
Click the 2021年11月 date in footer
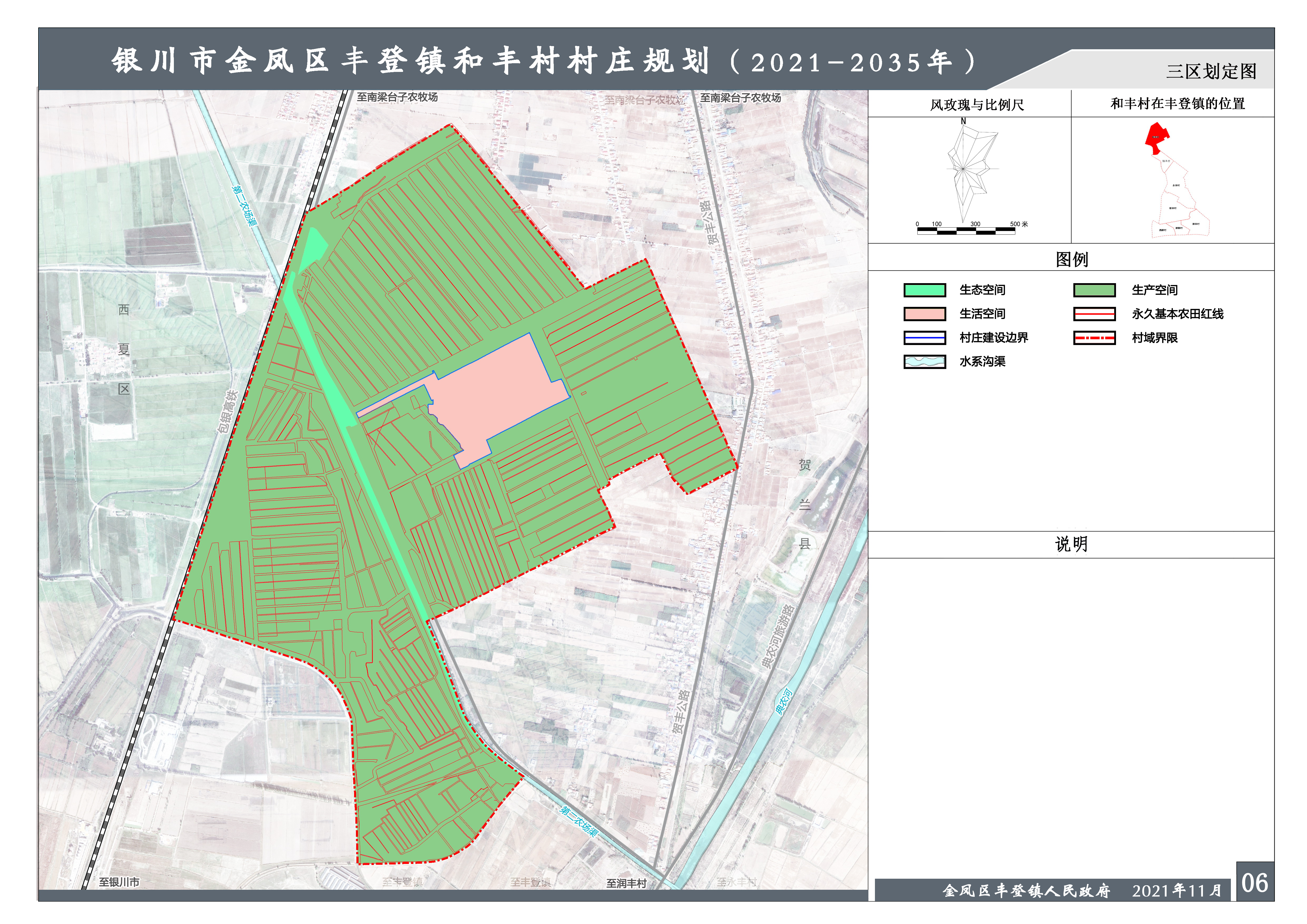pyautogui.click(x=1177, y=891)
